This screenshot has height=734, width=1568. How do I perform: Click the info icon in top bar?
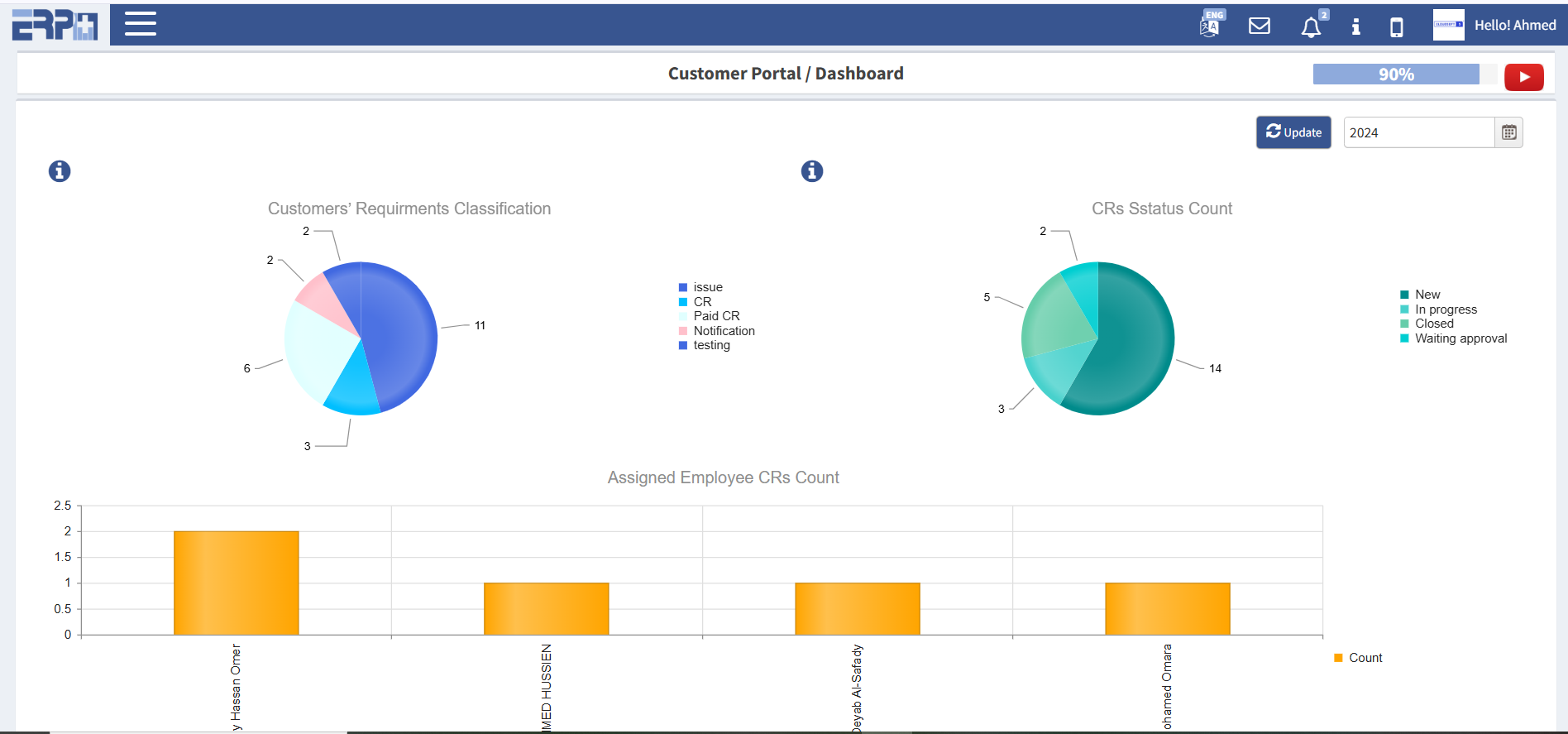click(x=1355, y=26)
